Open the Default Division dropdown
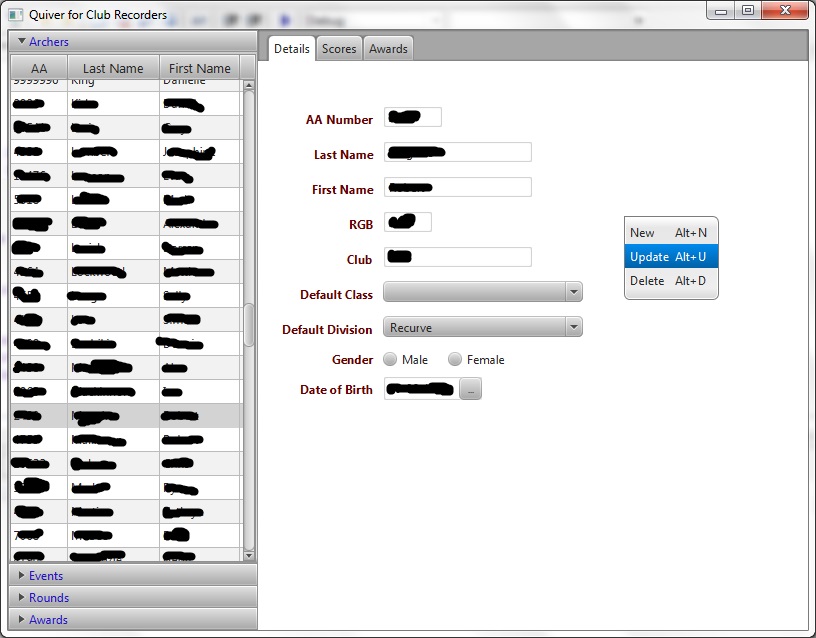Viewport: 816px width, 638px height. coord(482,327)
